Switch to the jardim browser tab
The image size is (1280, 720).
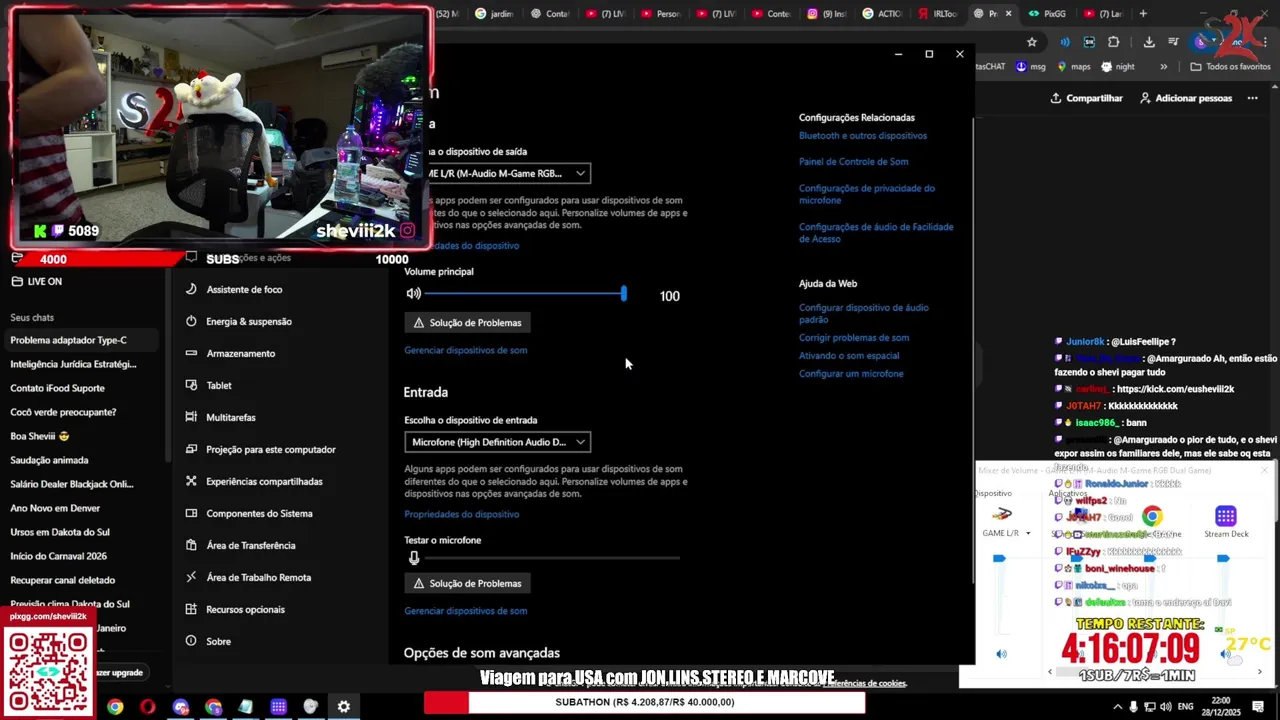pos(495,14)
